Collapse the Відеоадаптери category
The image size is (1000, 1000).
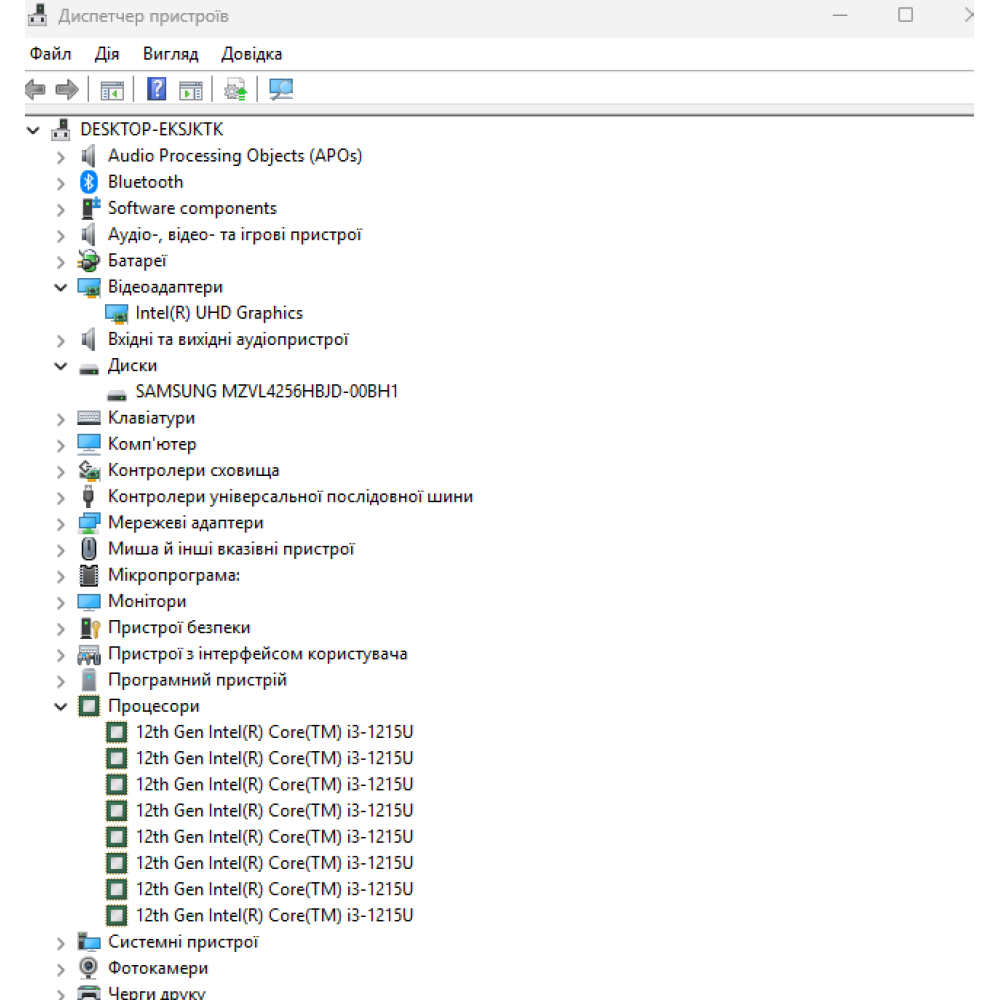tap(61, 288)
